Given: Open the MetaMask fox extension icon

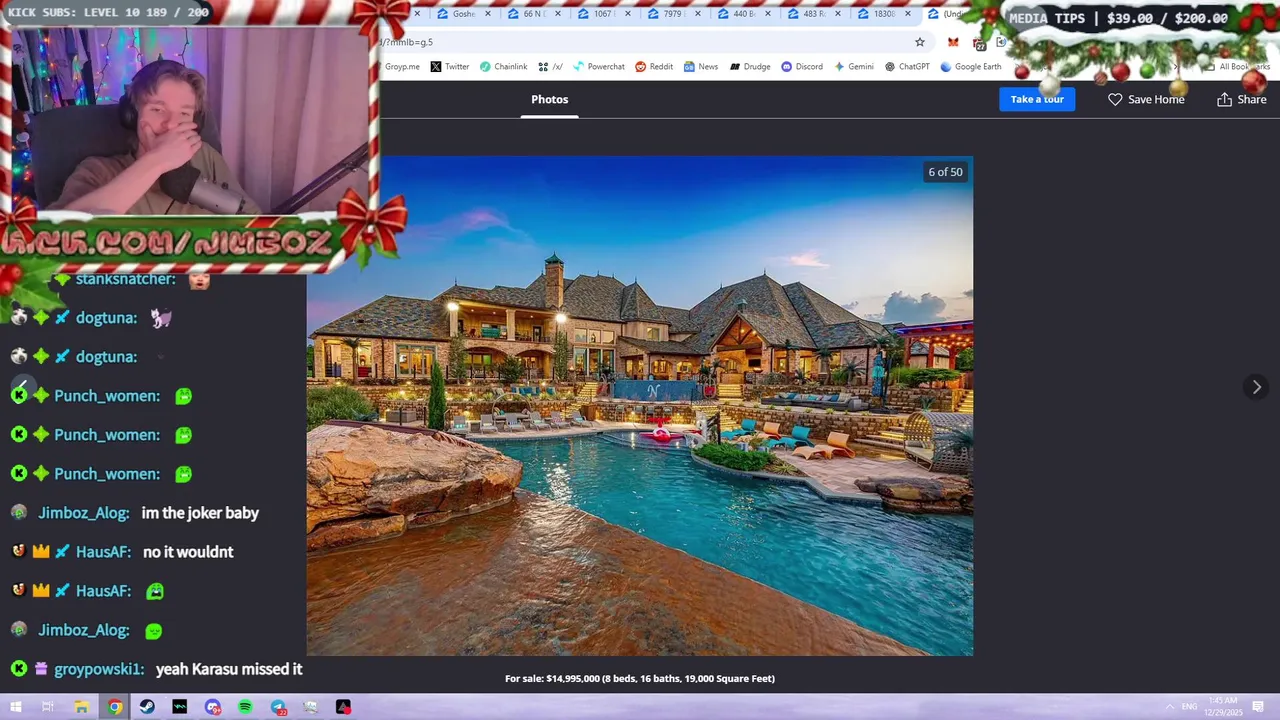Looking at the screenshot, I should coord(953,42).
